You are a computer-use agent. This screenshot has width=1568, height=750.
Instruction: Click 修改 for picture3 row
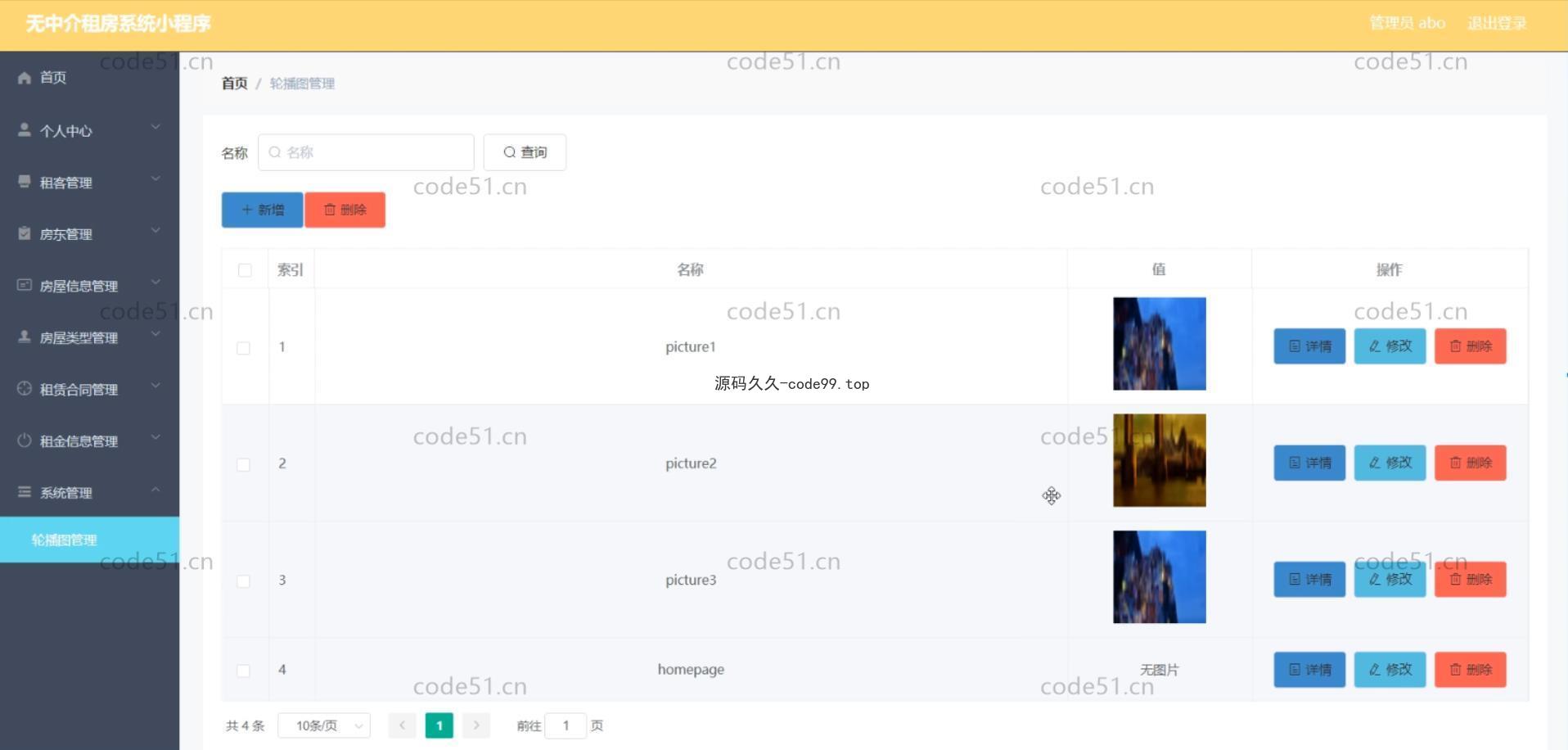(1390, 579)
